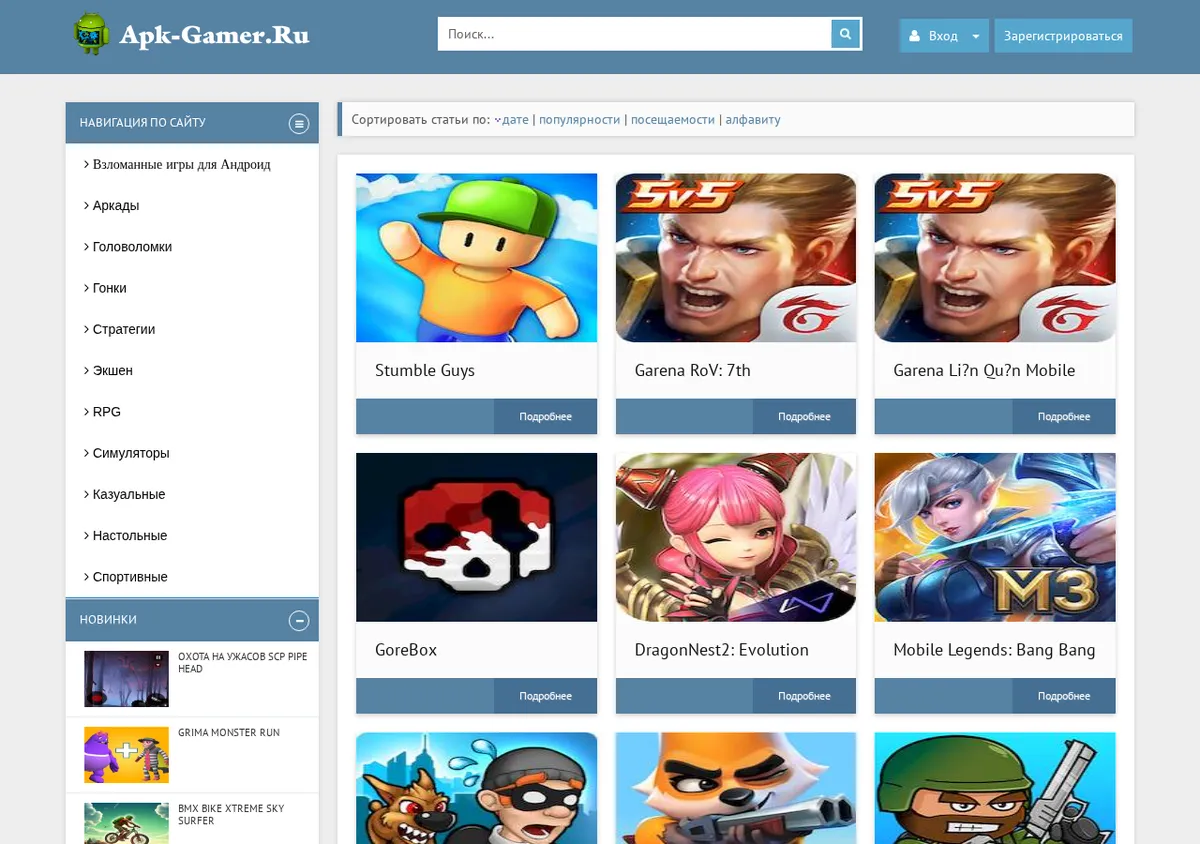This screenshot has height=844, width=1200.
Task: Sort articles by дате
Action: (x=512, y=119)
